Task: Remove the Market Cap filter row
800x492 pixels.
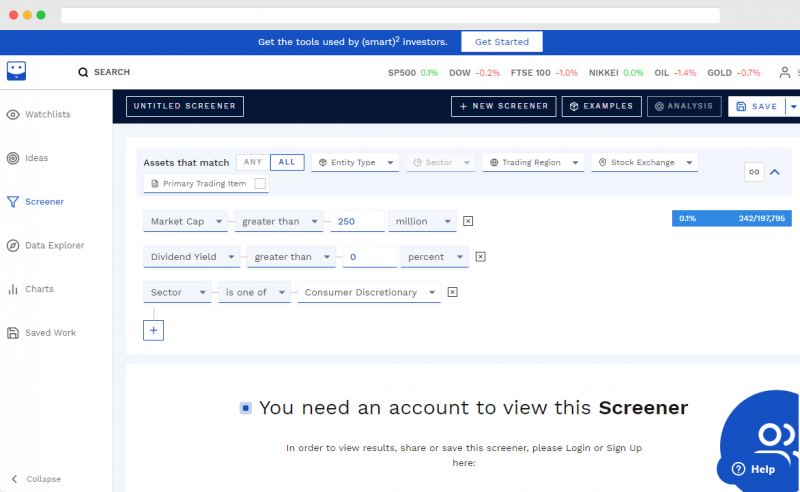Action: pyautogui.click(x=468, y=221)
